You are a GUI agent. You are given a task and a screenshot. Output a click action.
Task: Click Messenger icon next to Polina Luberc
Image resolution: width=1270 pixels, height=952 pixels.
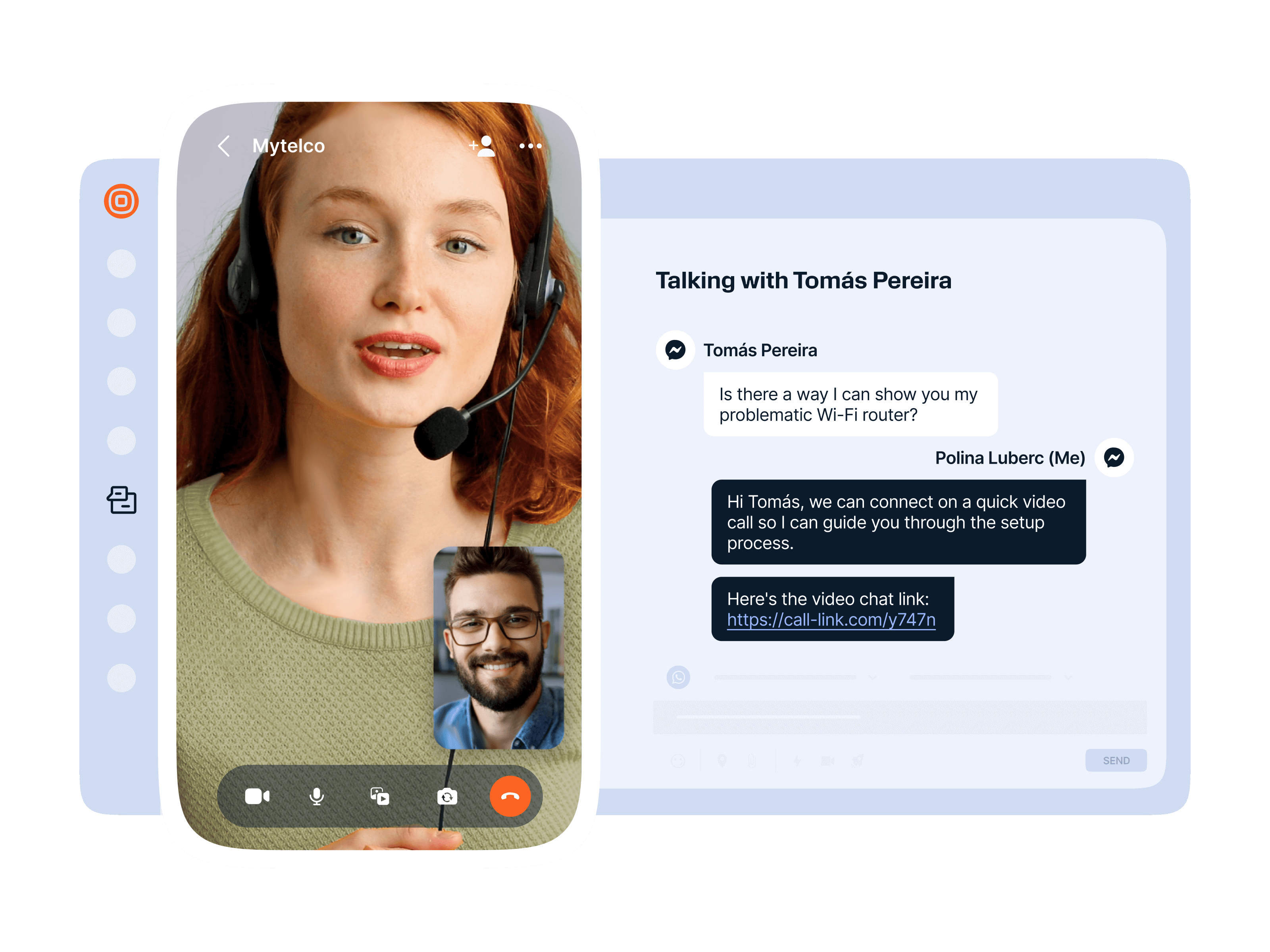tap(1114, 457)
